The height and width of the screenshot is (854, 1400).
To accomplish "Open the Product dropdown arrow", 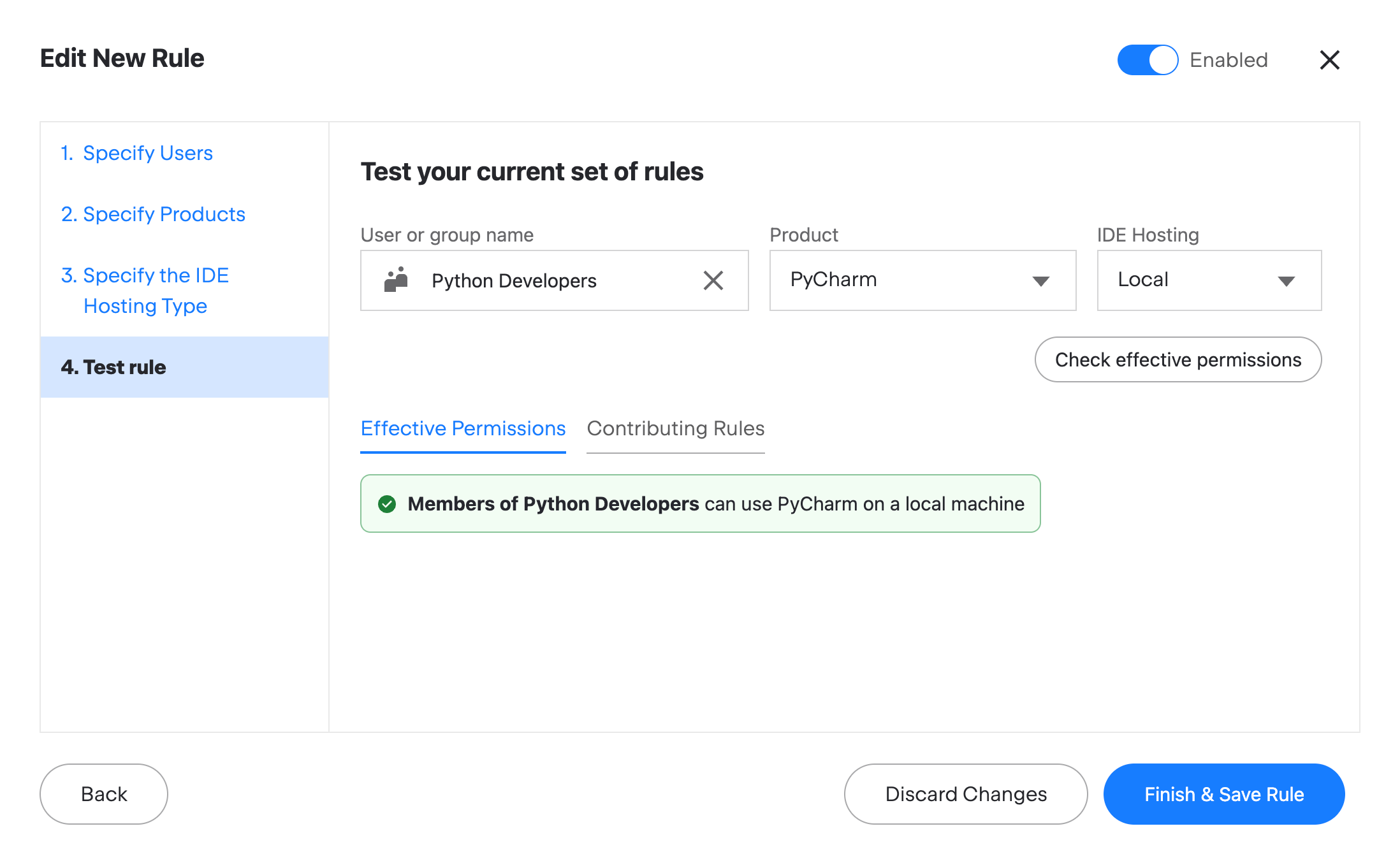I will 1042,280.
